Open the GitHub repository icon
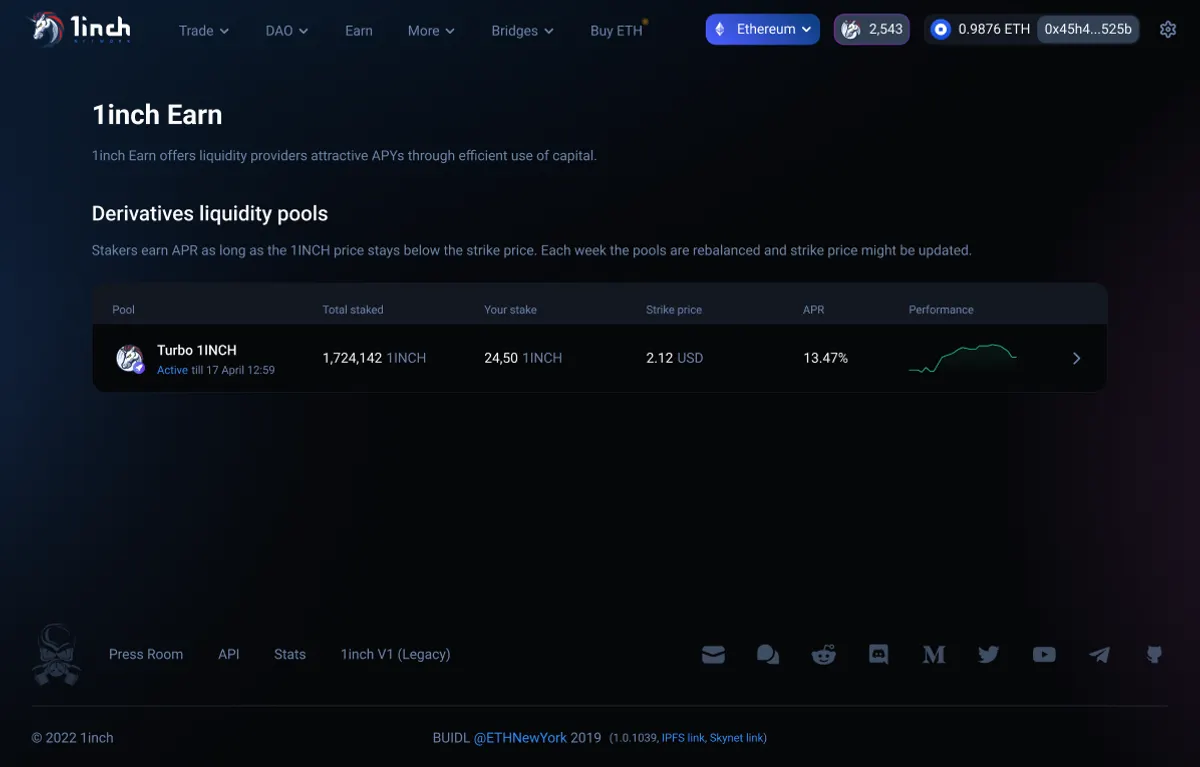Screen dimensions: 1200x767 (x=1154, y=654)
